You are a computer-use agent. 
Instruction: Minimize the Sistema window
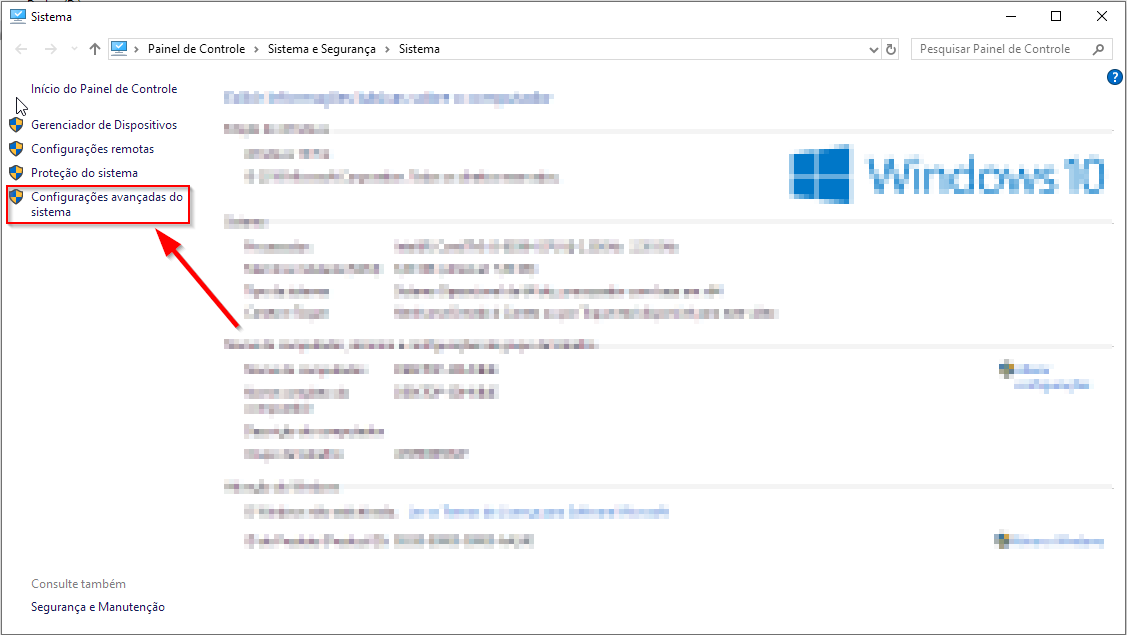point(1011,17)
